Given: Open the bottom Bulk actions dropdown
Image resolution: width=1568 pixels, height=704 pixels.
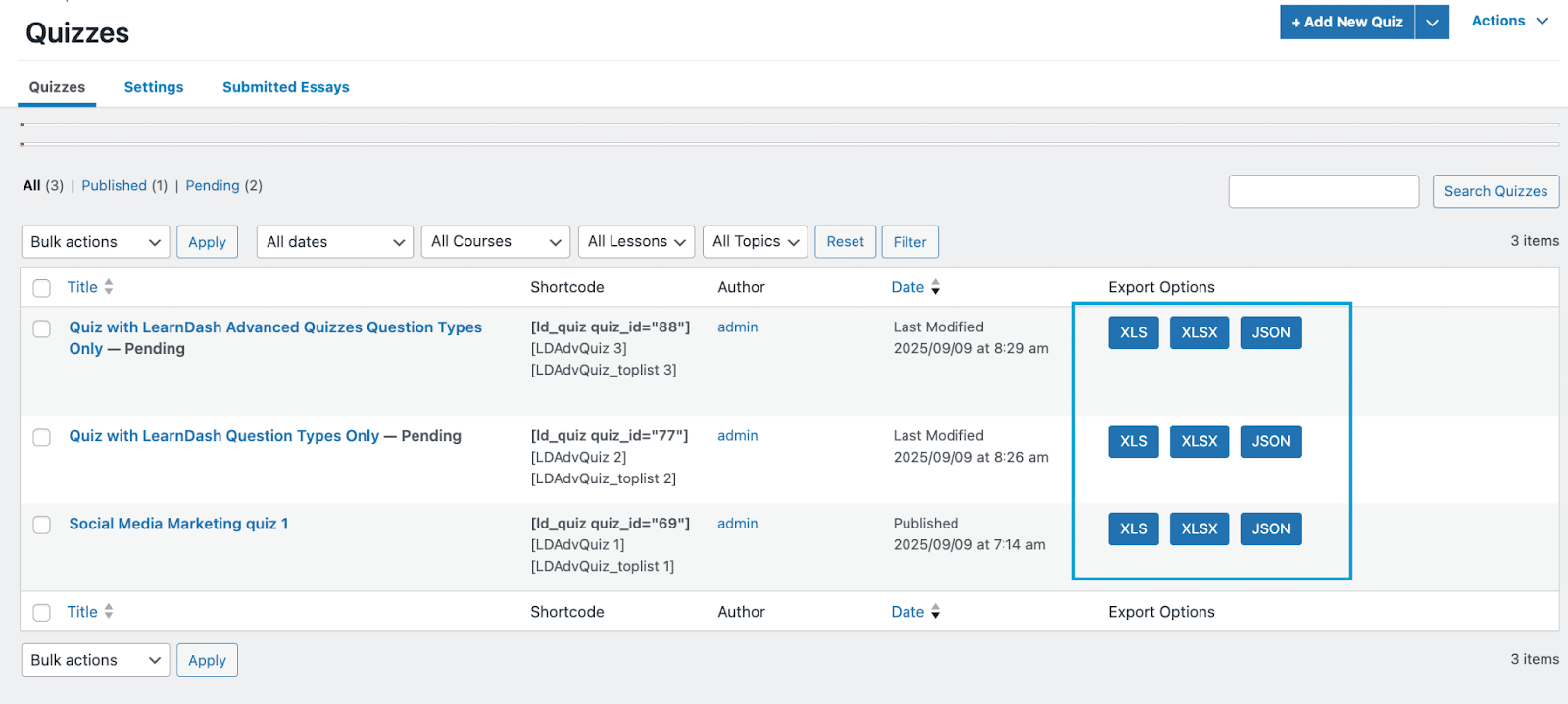Looking at the screenshot, I should [x=95, y=660].
